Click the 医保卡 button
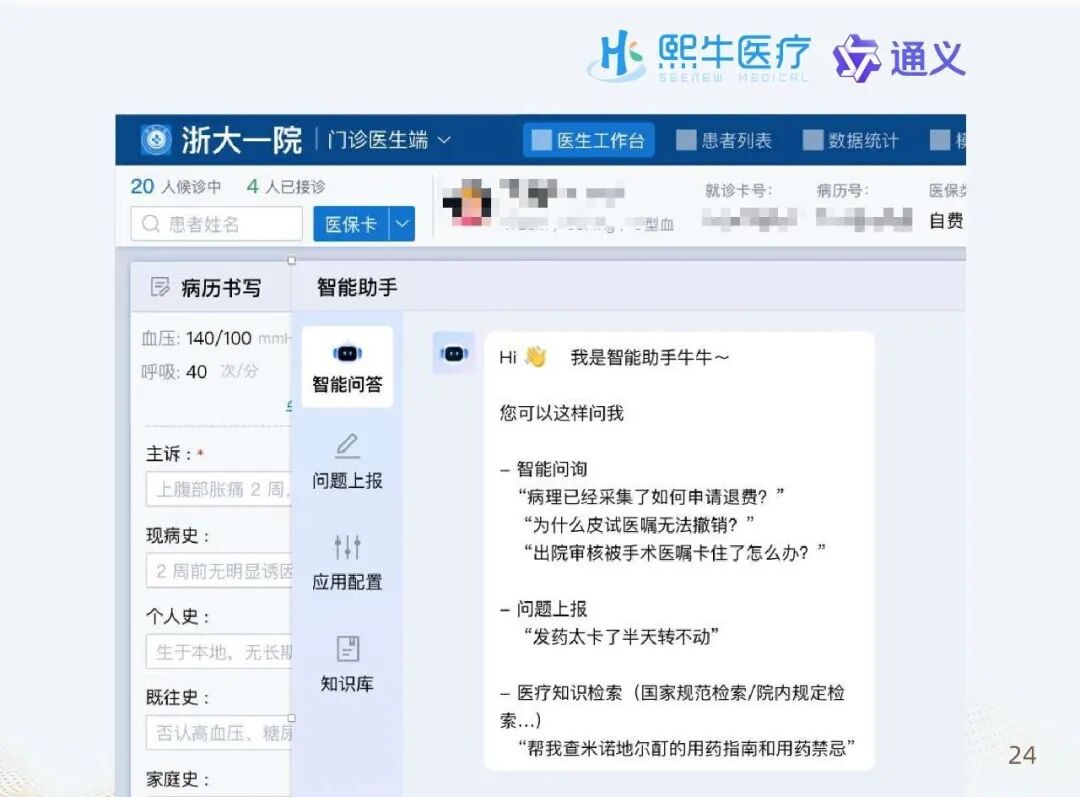Viewport: 1080px width, 797px height. coord(350,224)
